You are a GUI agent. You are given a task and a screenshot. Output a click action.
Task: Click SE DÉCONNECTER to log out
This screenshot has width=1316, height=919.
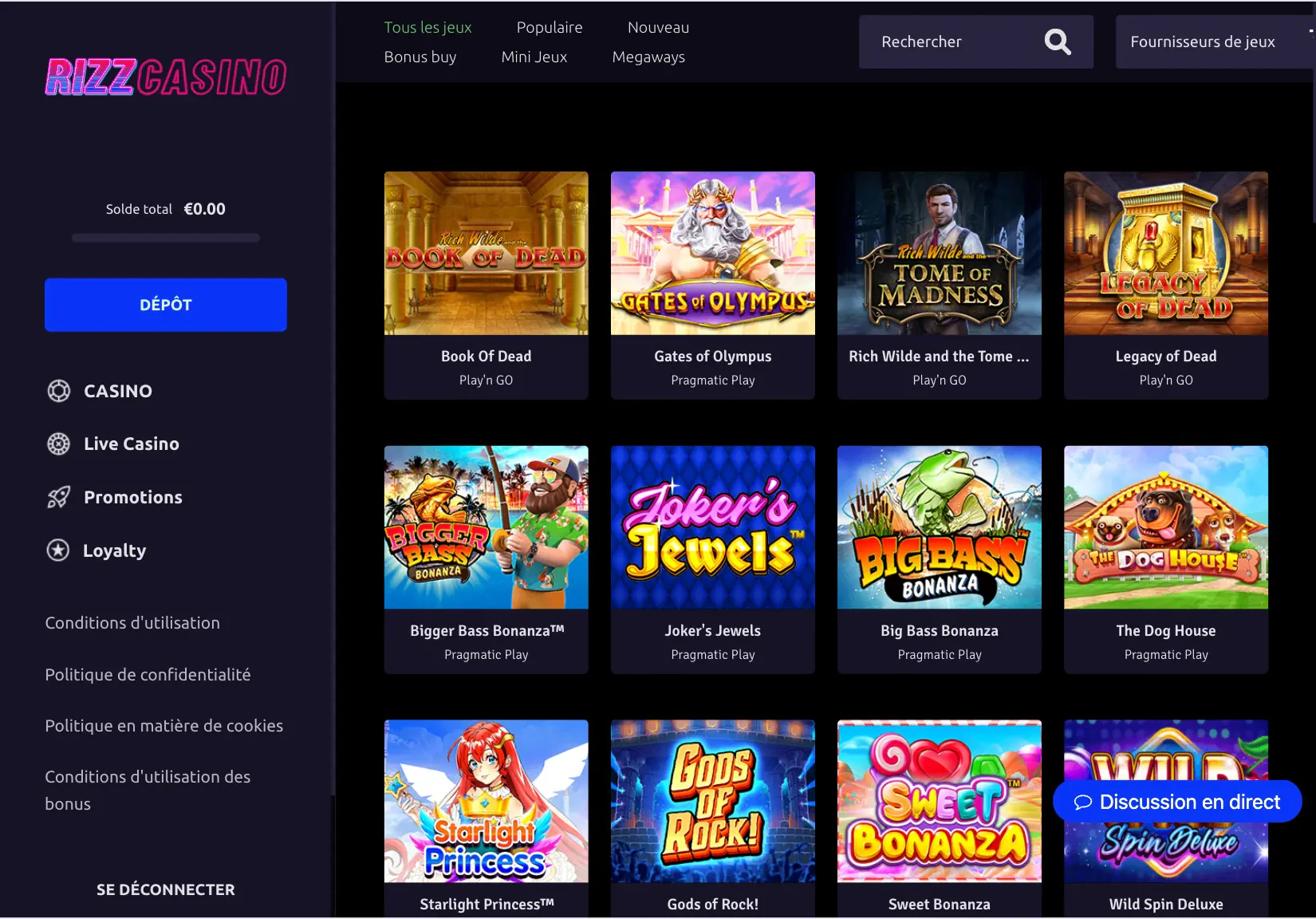click(166, 889)
